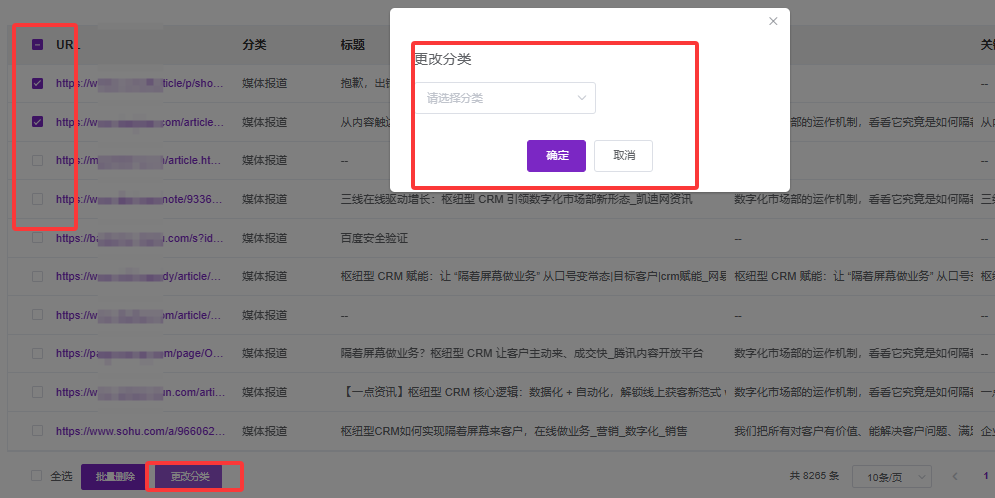Click the chevron arrow in category select
The width and height of the screenshot is (995, 498).
click(x=581, y=98)
